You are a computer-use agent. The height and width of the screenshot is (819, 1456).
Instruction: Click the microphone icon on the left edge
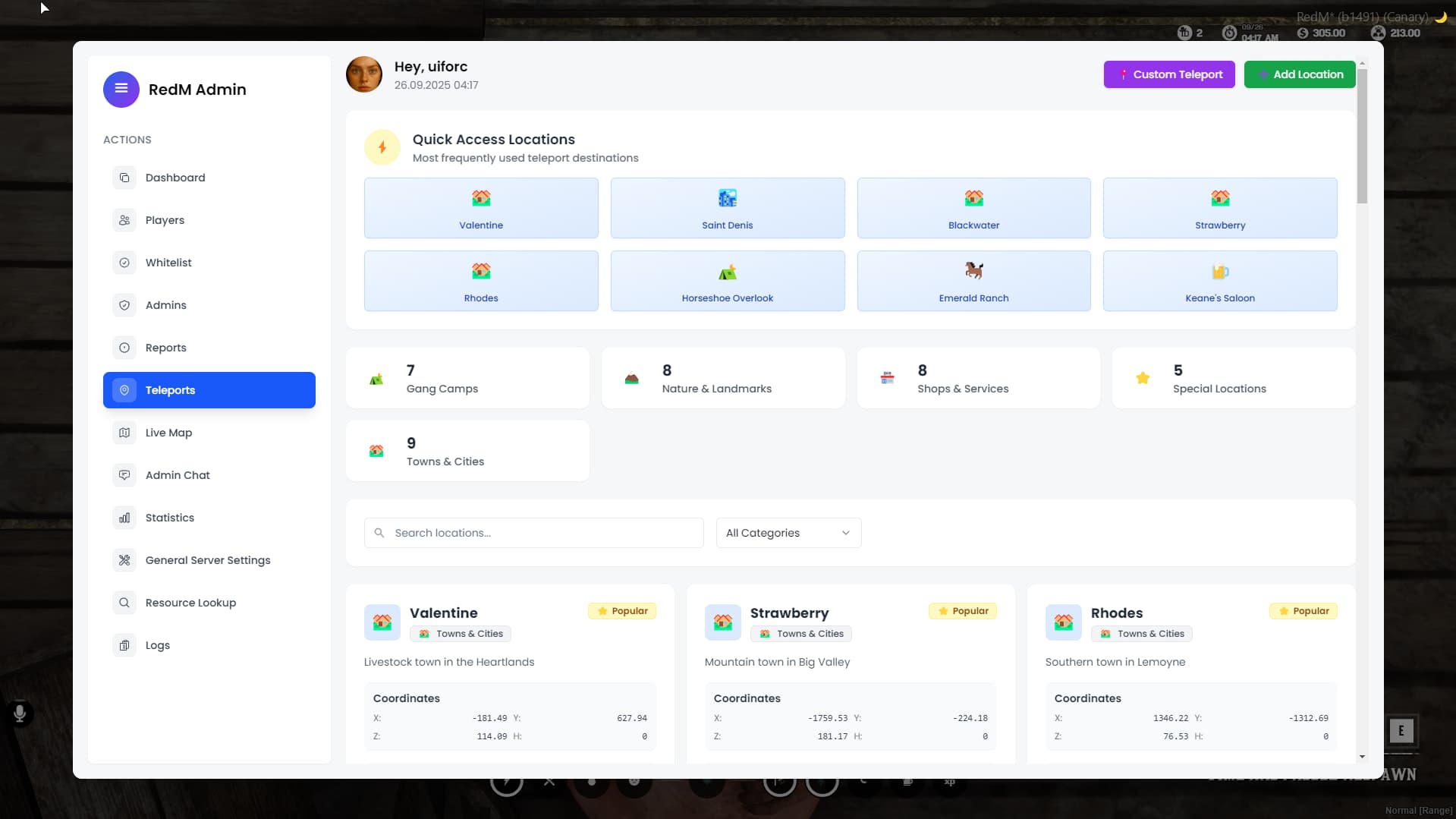[19, 712]
